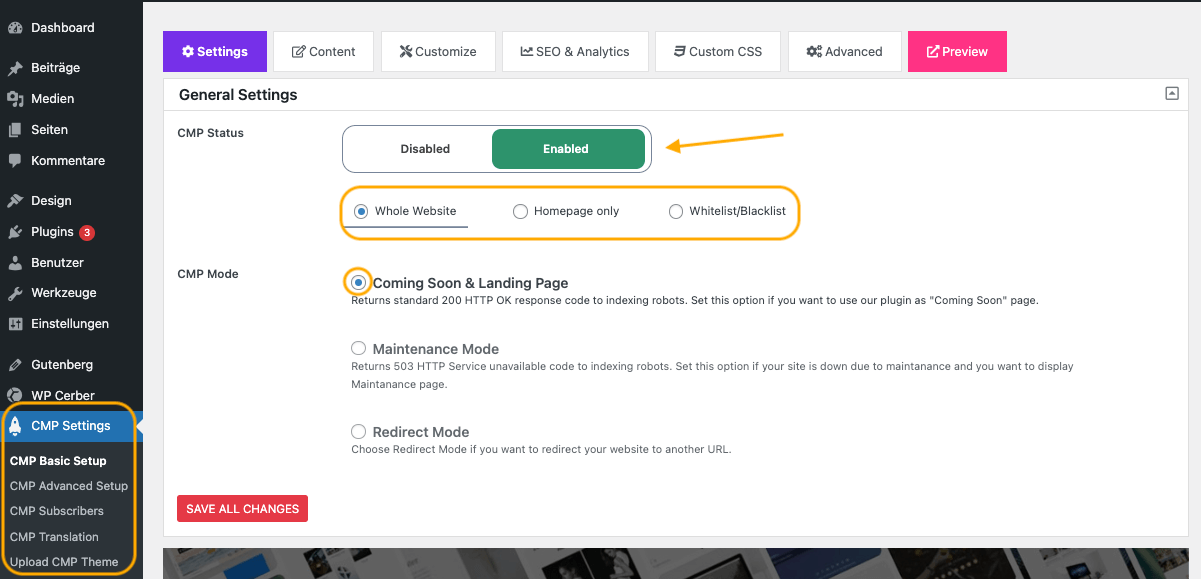Click the Design paintbrush icon
The height and width of the screenshot is (579, 1201).
coord(15,201)
